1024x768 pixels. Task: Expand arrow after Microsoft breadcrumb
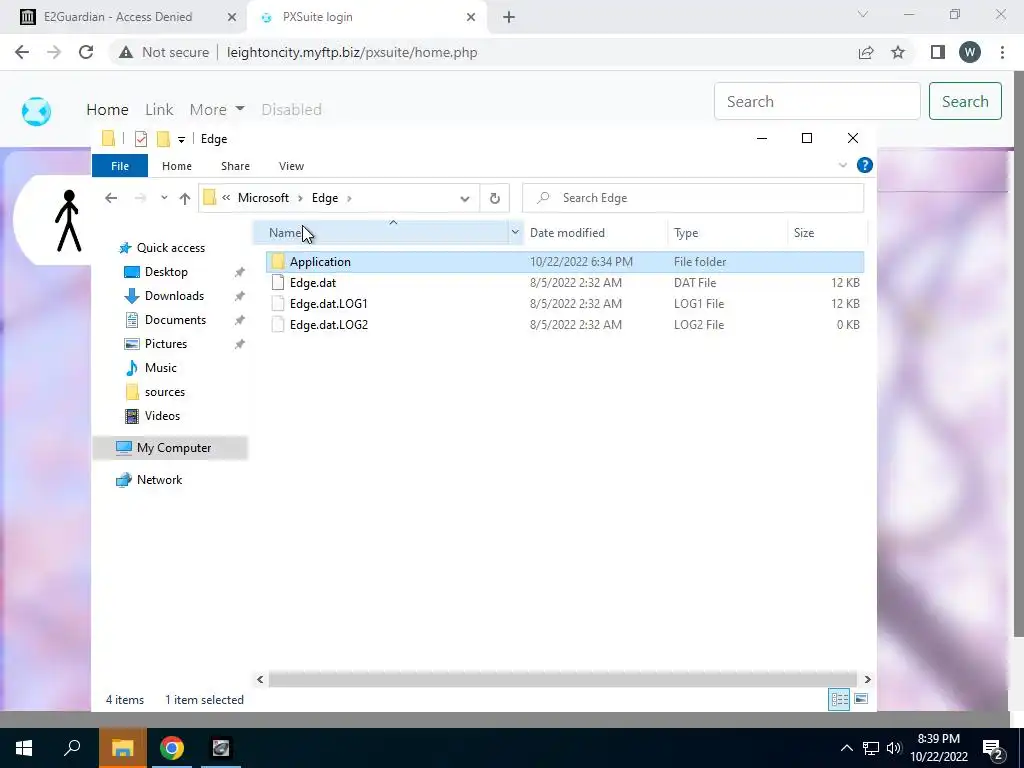click(300, 198)
